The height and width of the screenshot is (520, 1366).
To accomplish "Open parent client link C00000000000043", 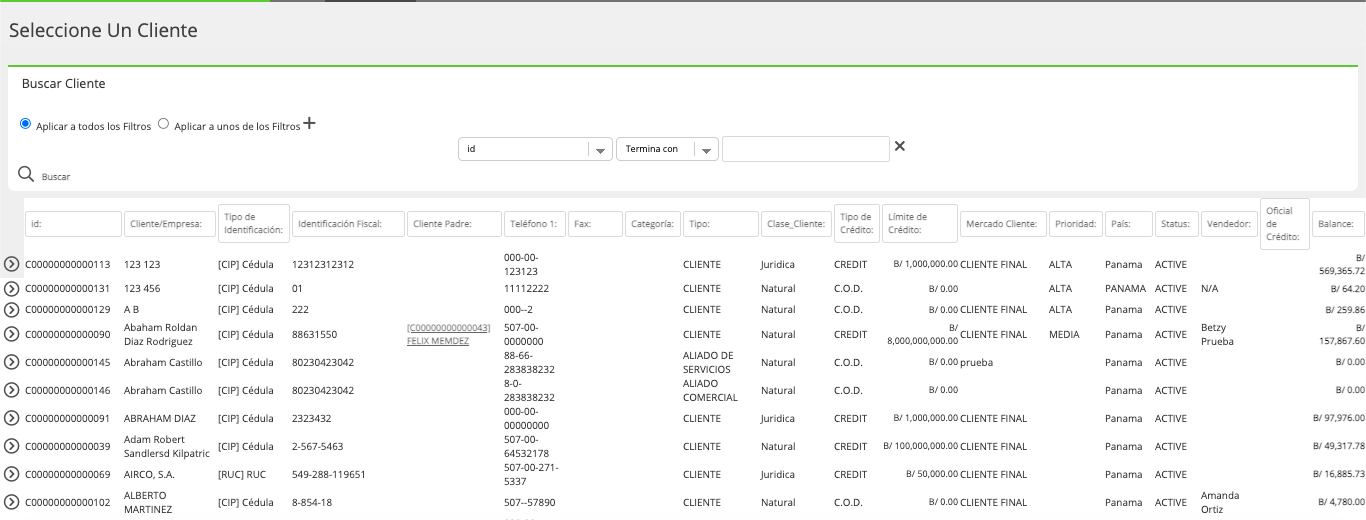I will click(x=449, y=328).
